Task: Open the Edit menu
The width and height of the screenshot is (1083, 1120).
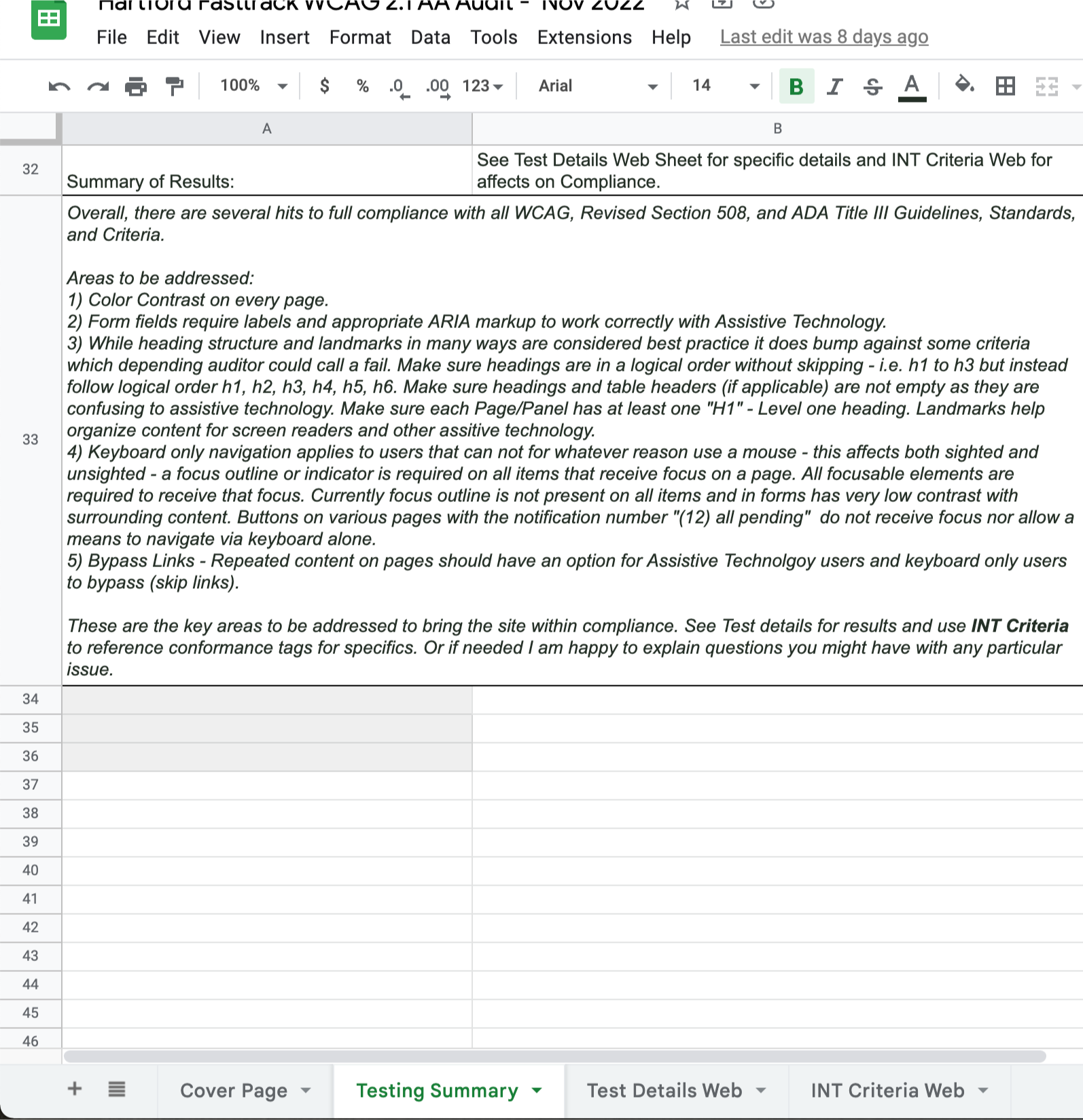Action: tap(162, 37)
